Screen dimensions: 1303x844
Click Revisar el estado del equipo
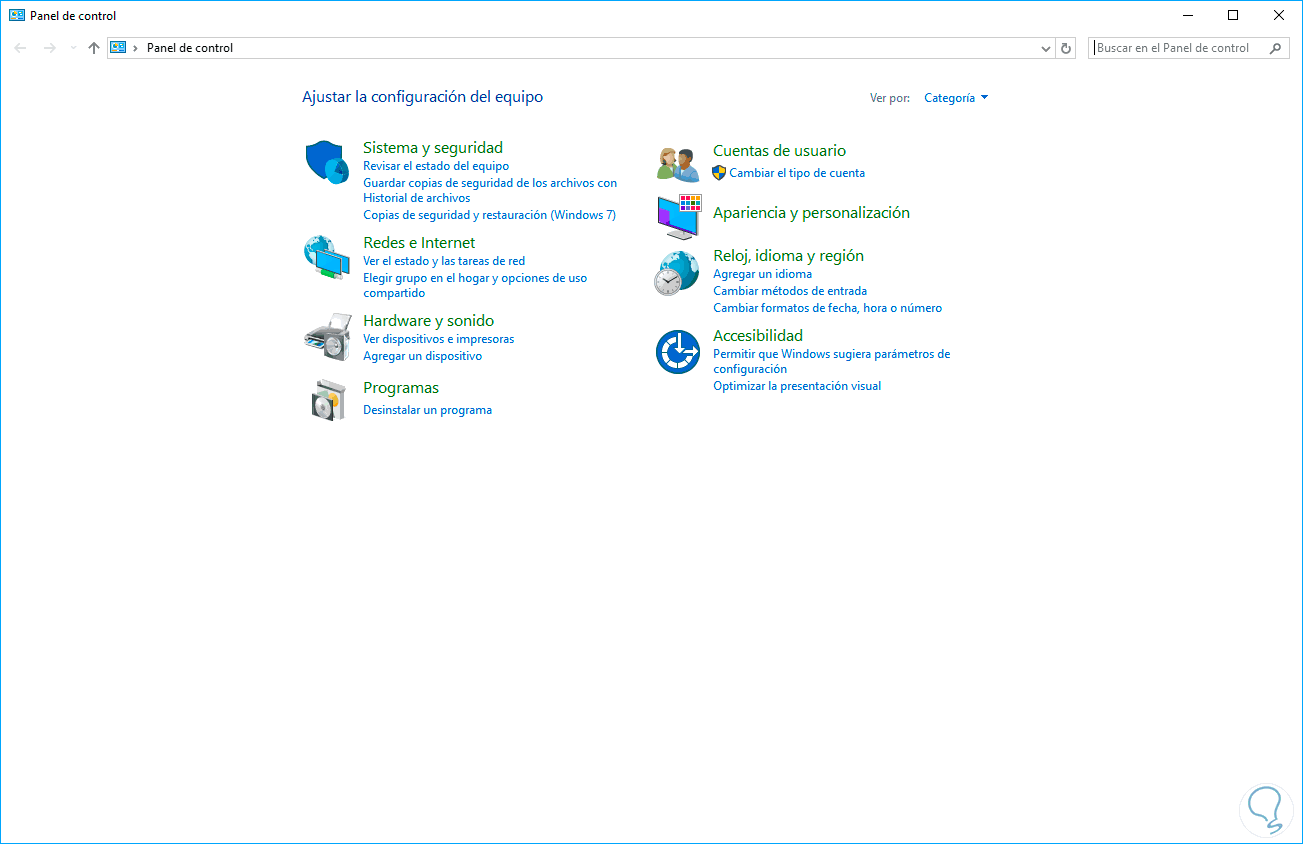pos(436,166)
